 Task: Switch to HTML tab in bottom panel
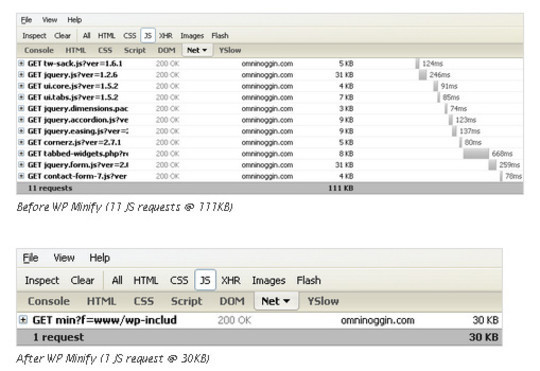point(101,301)
